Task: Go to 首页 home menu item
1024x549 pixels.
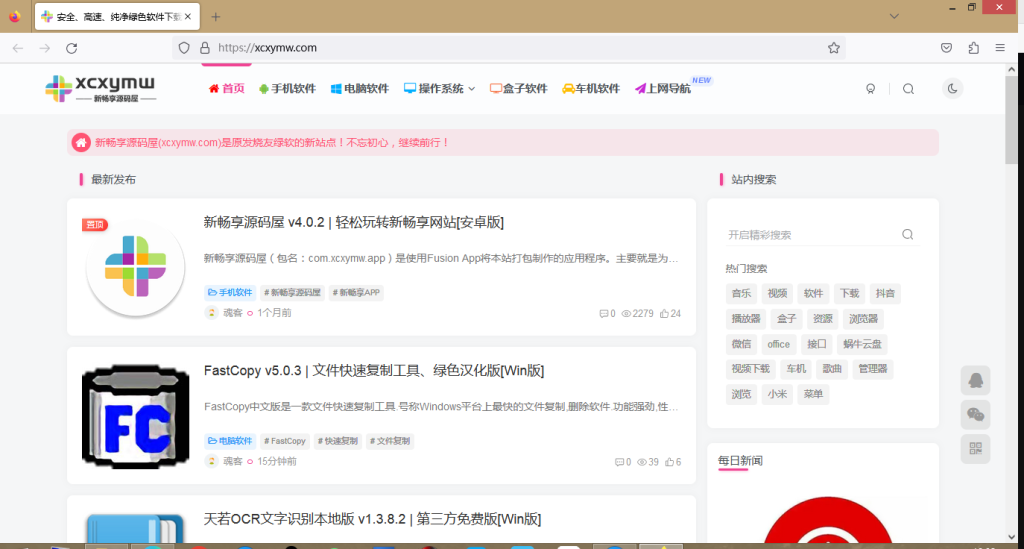Action: 226,89
